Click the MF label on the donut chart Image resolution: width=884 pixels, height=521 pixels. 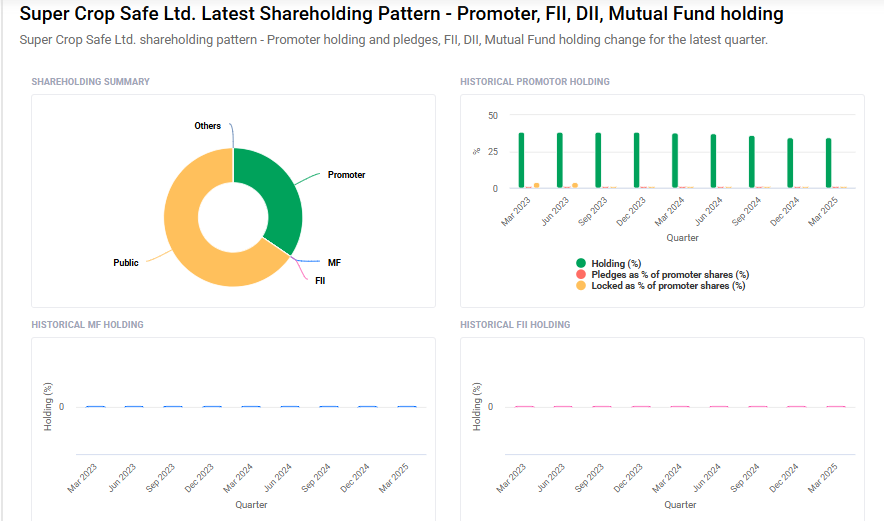[334, 262]
